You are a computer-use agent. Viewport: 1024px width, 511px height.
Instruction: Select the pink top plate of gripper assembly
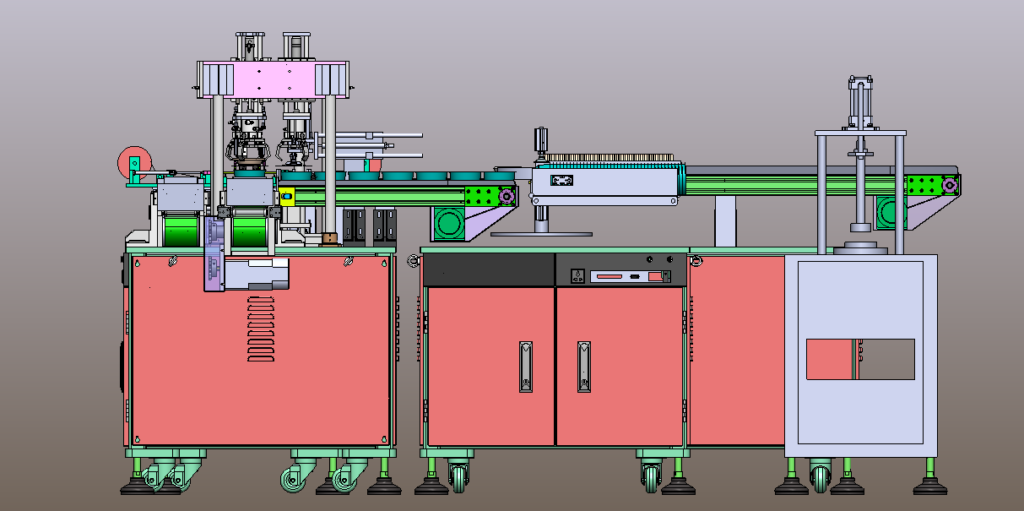(x=274, y=79)
